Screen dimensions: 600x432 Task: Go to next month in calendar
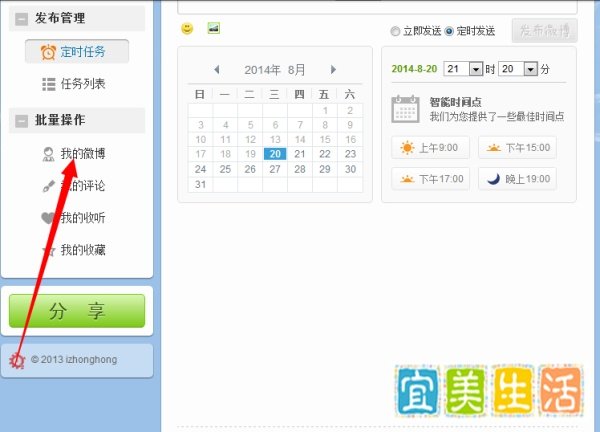(333, 70)
